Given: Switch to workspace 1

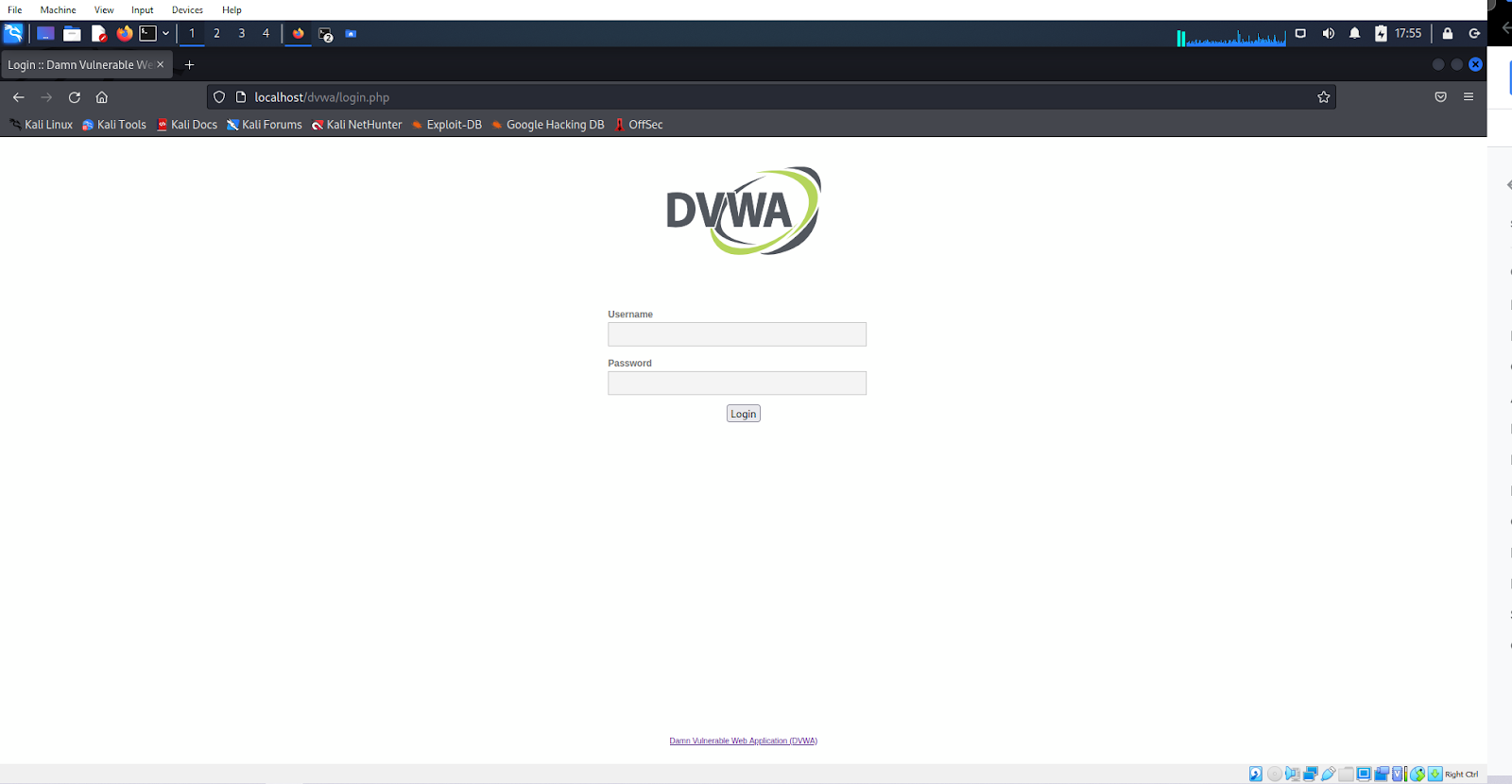Looking at the screenshot, I should click(192, 33).
